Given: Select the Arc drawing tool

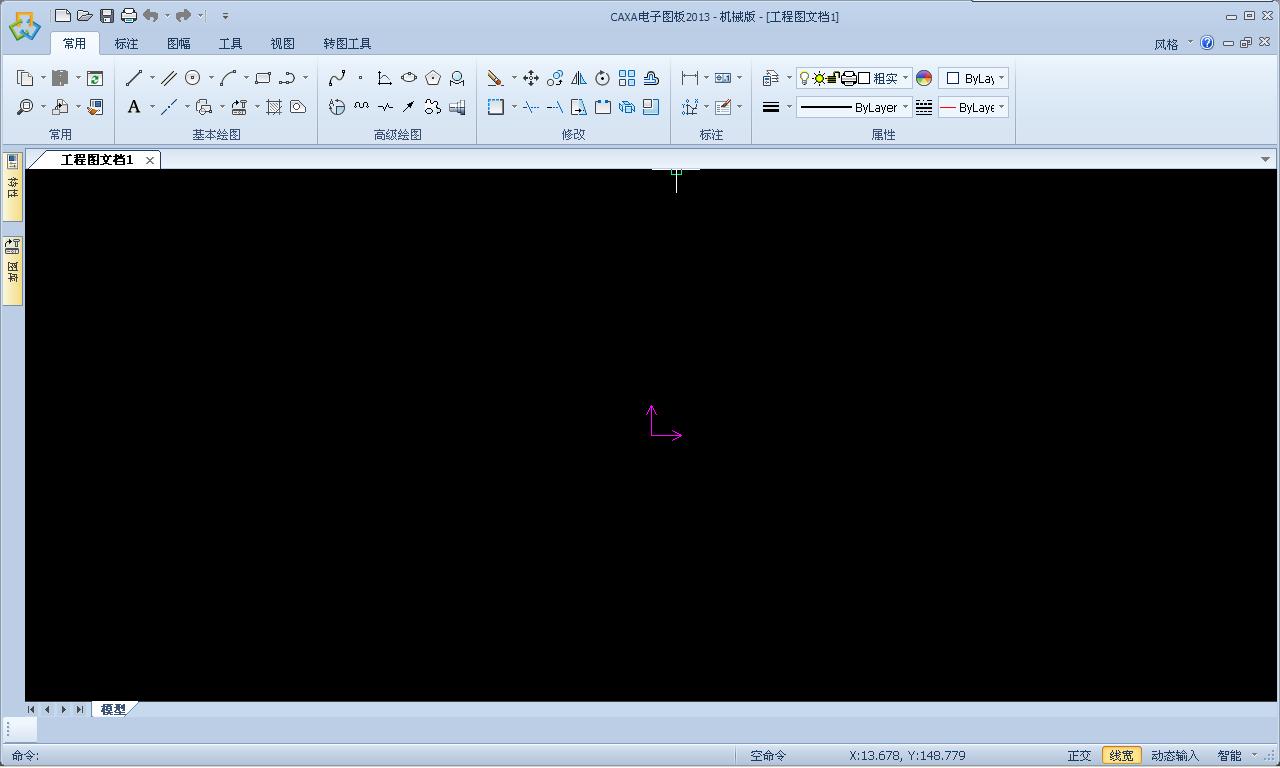Looking at the screenshot, I should click(x=229, y=78).
